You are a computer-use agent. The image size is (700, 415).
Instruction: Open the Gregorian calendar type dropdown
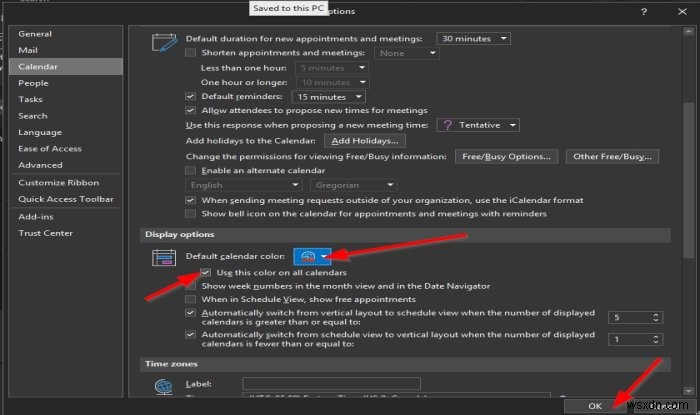point(354,185)
